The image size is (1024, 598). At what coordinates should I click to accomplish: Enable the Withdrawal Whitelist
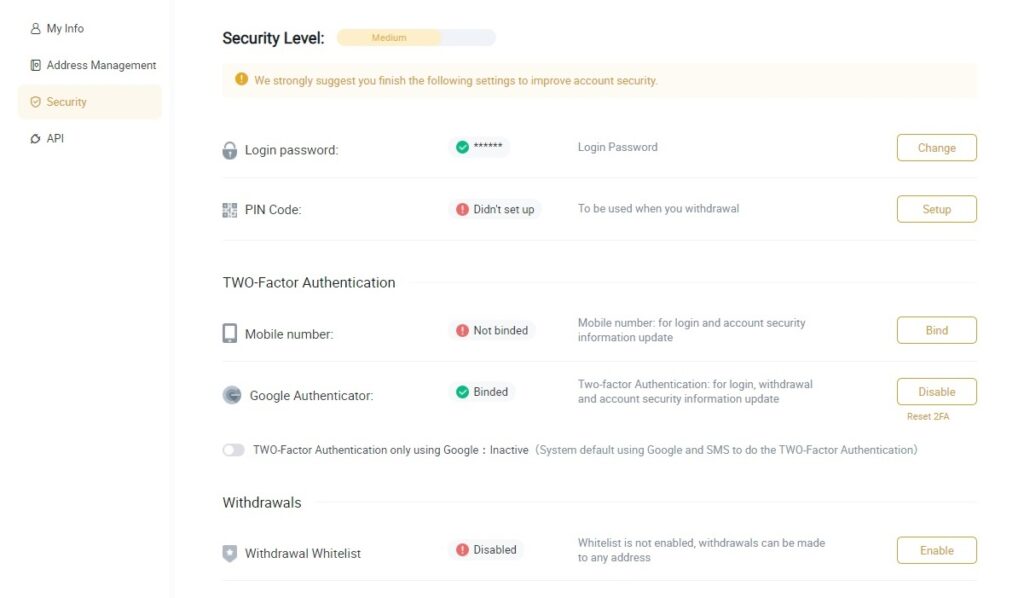point(936,550)
